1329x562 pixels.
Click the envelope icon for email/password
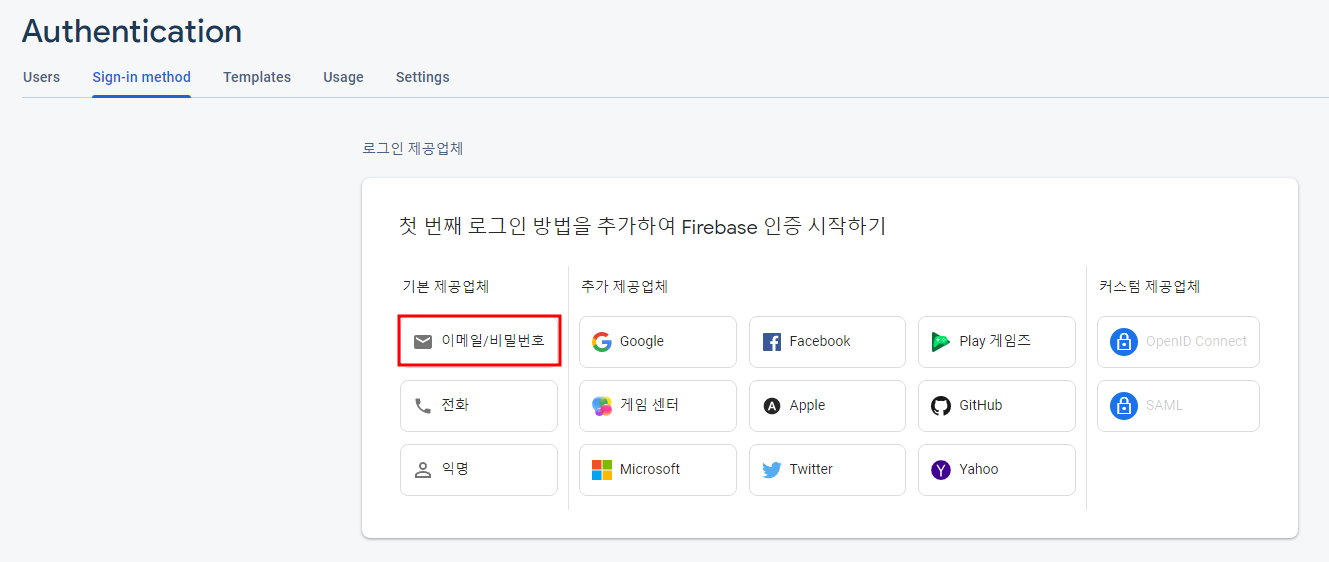423,342
